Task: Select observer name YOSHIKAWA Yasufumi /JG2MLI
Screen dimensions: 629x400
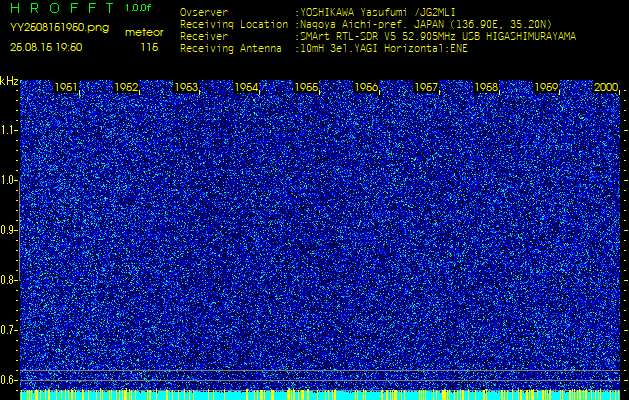Action: [x=378, y=12]
